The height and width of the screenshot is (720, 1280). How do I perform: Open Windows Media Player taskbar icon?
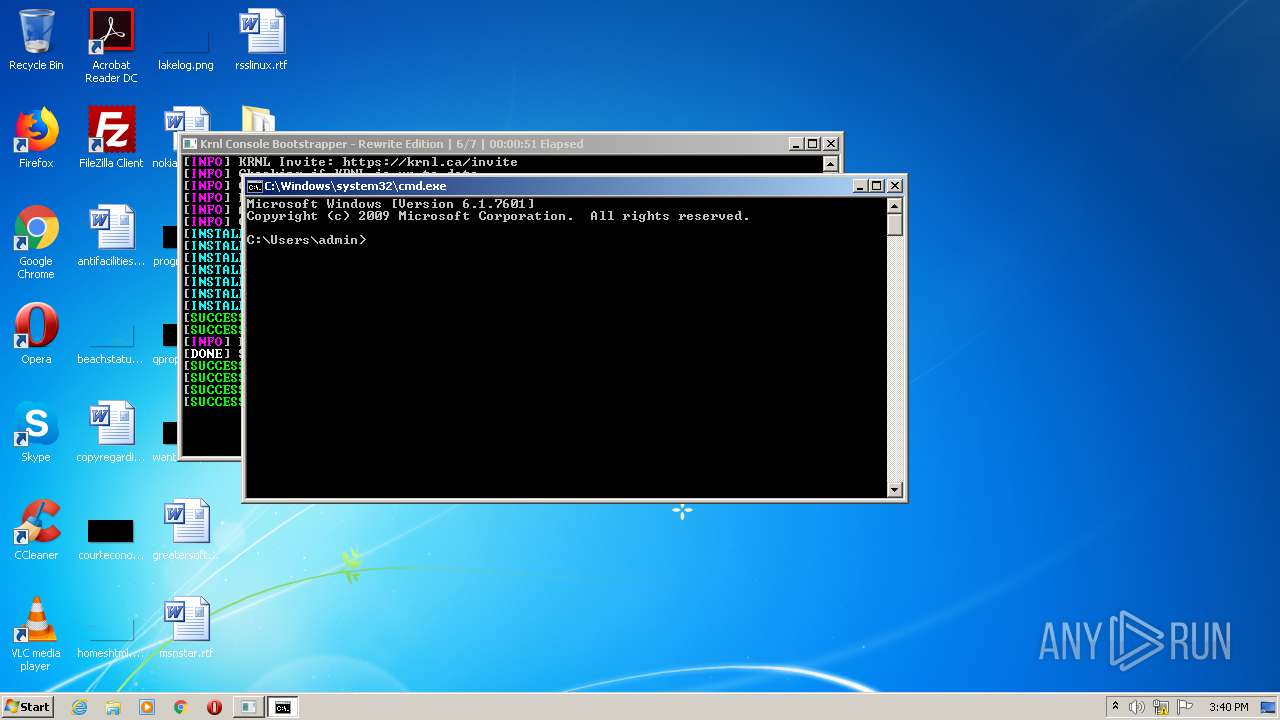(147, 707)
